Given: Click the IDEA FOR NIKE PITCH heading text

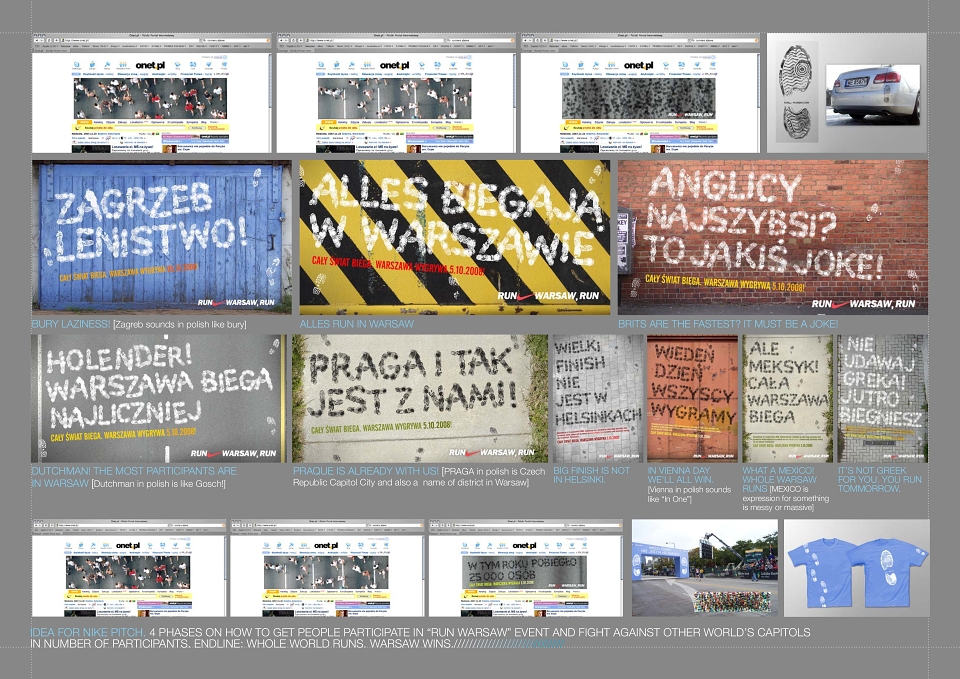Looking at the screenshot, I should pyautogui.click(x=88, y=632).
